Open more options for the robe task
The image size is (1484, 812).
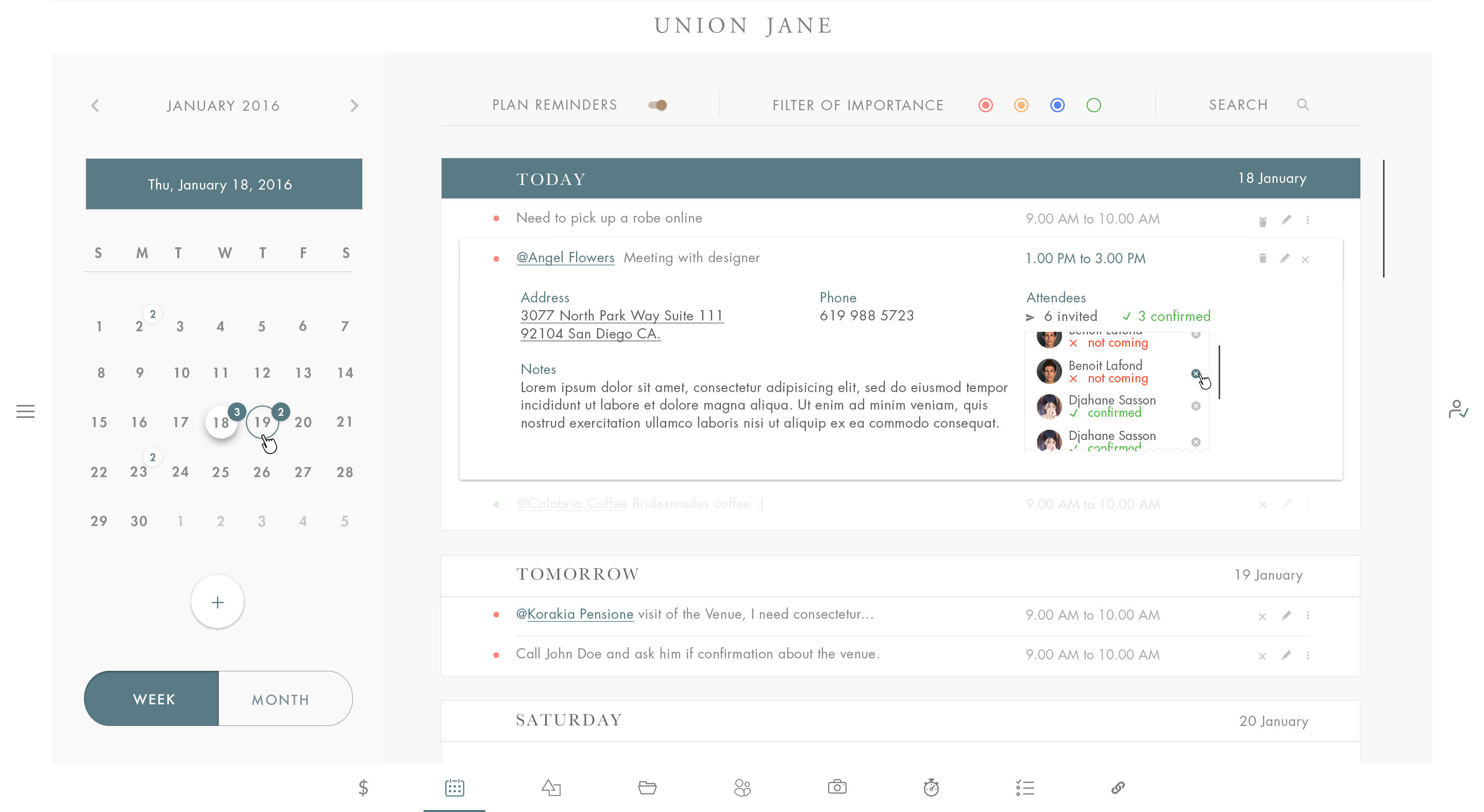coord(1308,220)
